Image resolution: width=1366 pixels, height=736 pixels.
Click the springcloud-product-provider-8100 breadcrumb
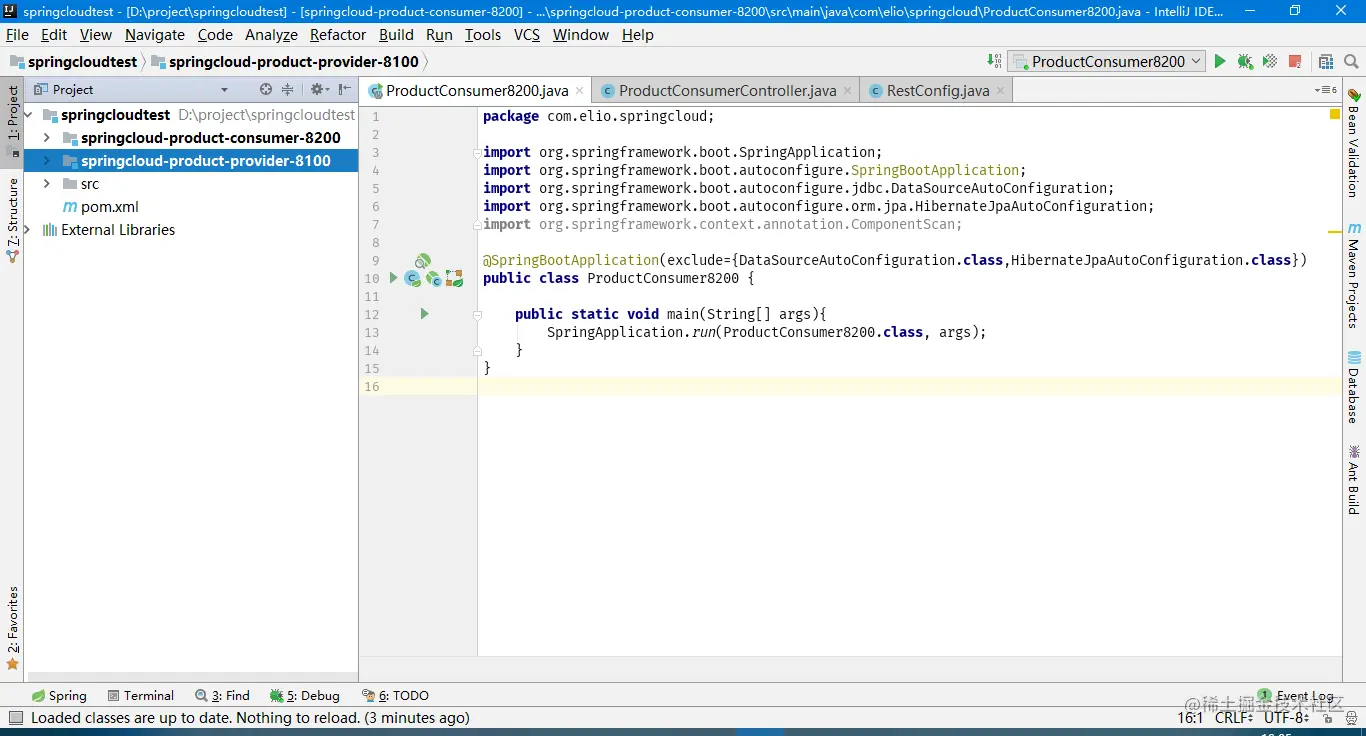tap(285, 62)
